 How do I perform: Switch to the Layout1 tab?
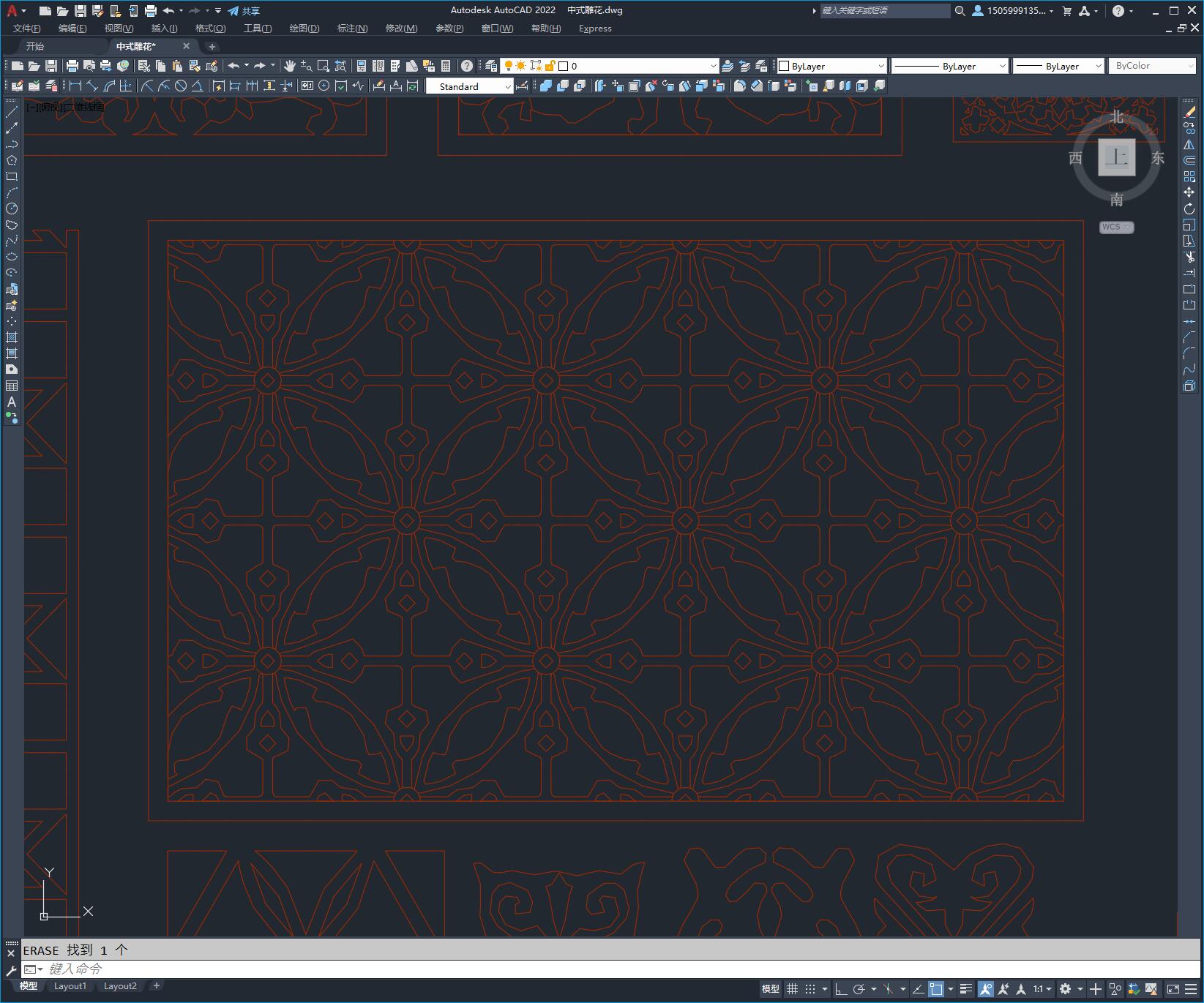click(x=70, y=986)
